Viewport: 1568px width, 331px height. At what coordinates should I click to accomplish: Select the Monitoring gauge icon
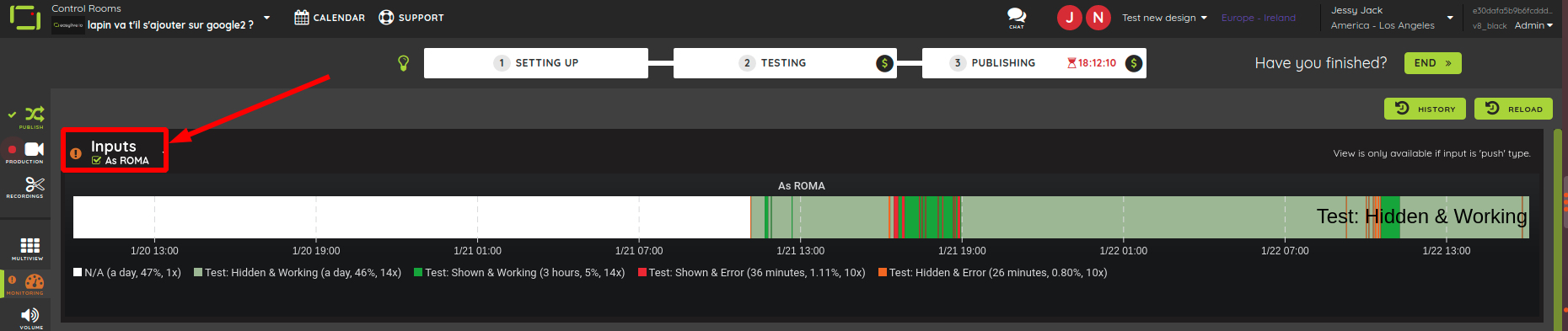(x=35, y=281)
